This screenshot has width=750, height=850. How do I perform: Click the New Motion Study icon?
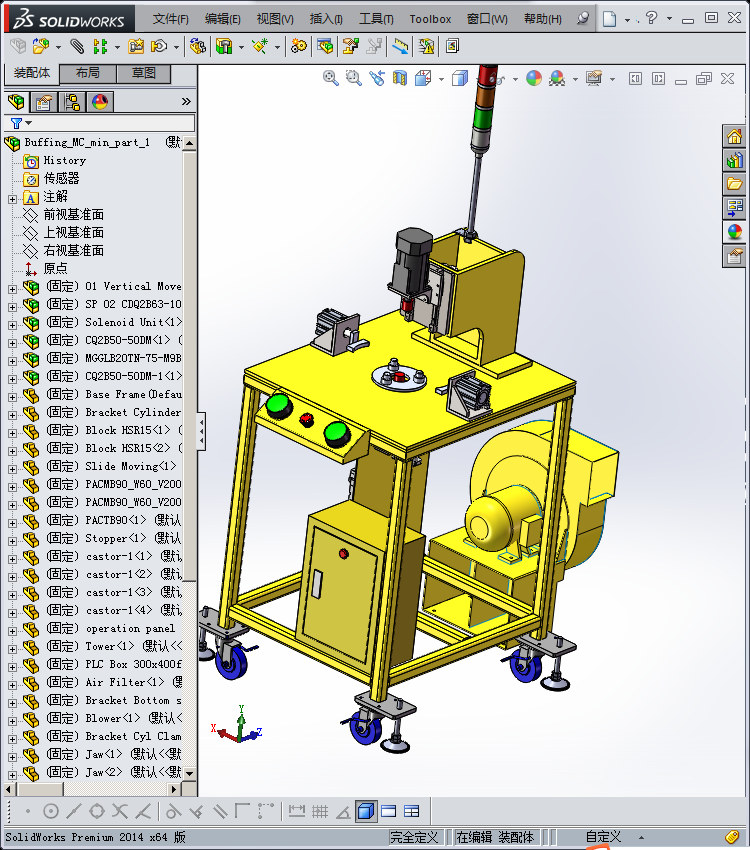click(x=298, y=47)
